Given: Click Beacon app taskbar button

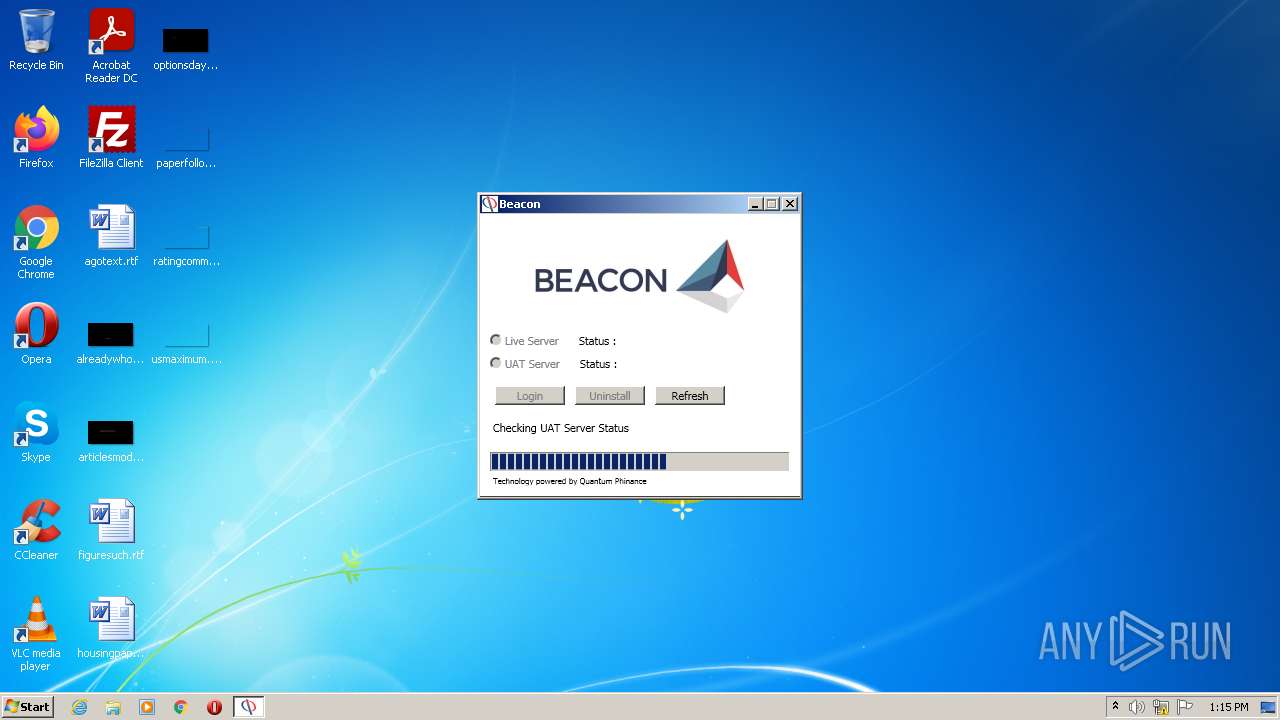Looking at the screenshot, I should (249, 707).
